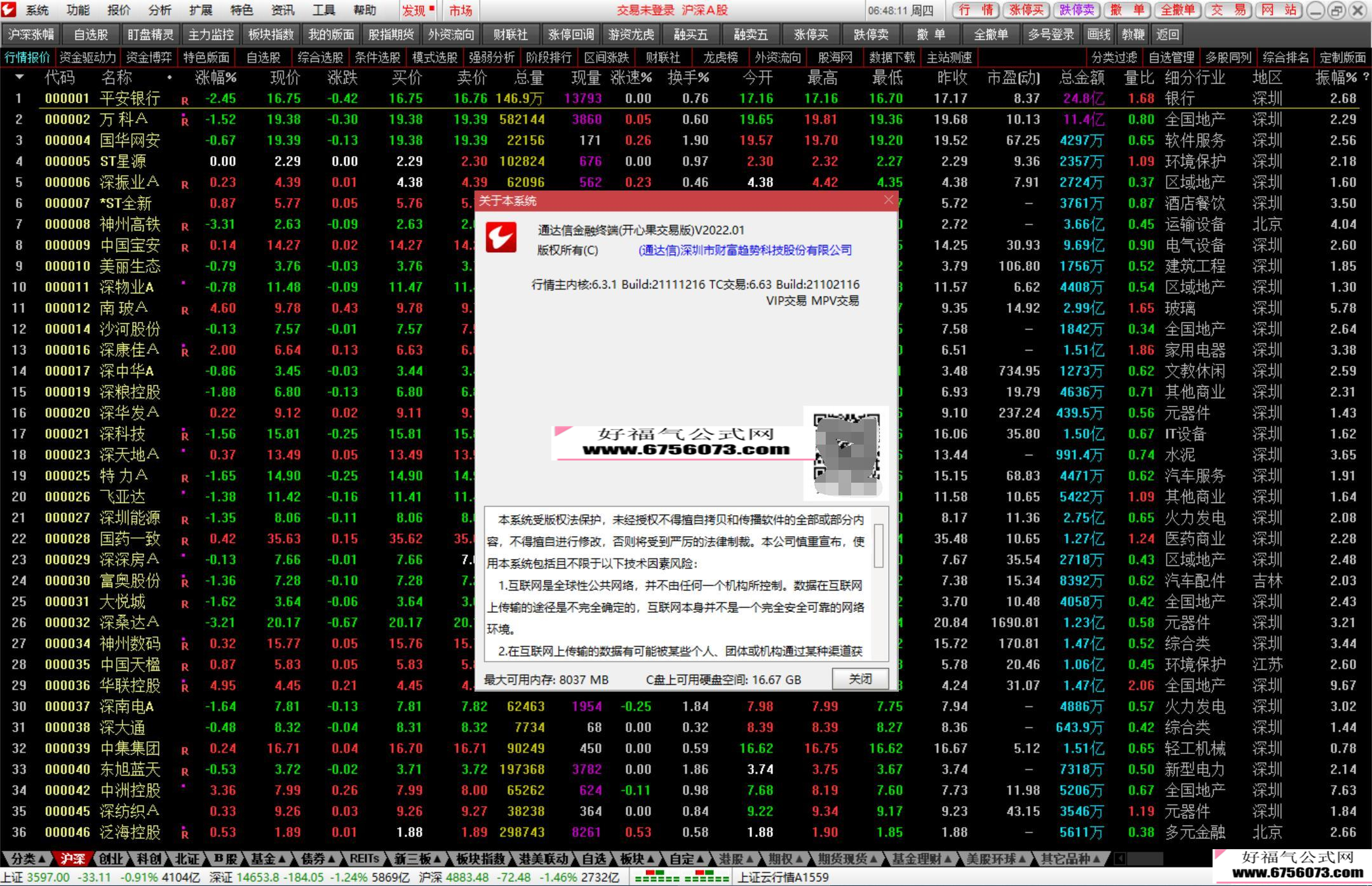The width and height of the screenshot is (1372, 886).
Task: Close the 关于本系统 dialog with its X
Action: coord(889,200)
